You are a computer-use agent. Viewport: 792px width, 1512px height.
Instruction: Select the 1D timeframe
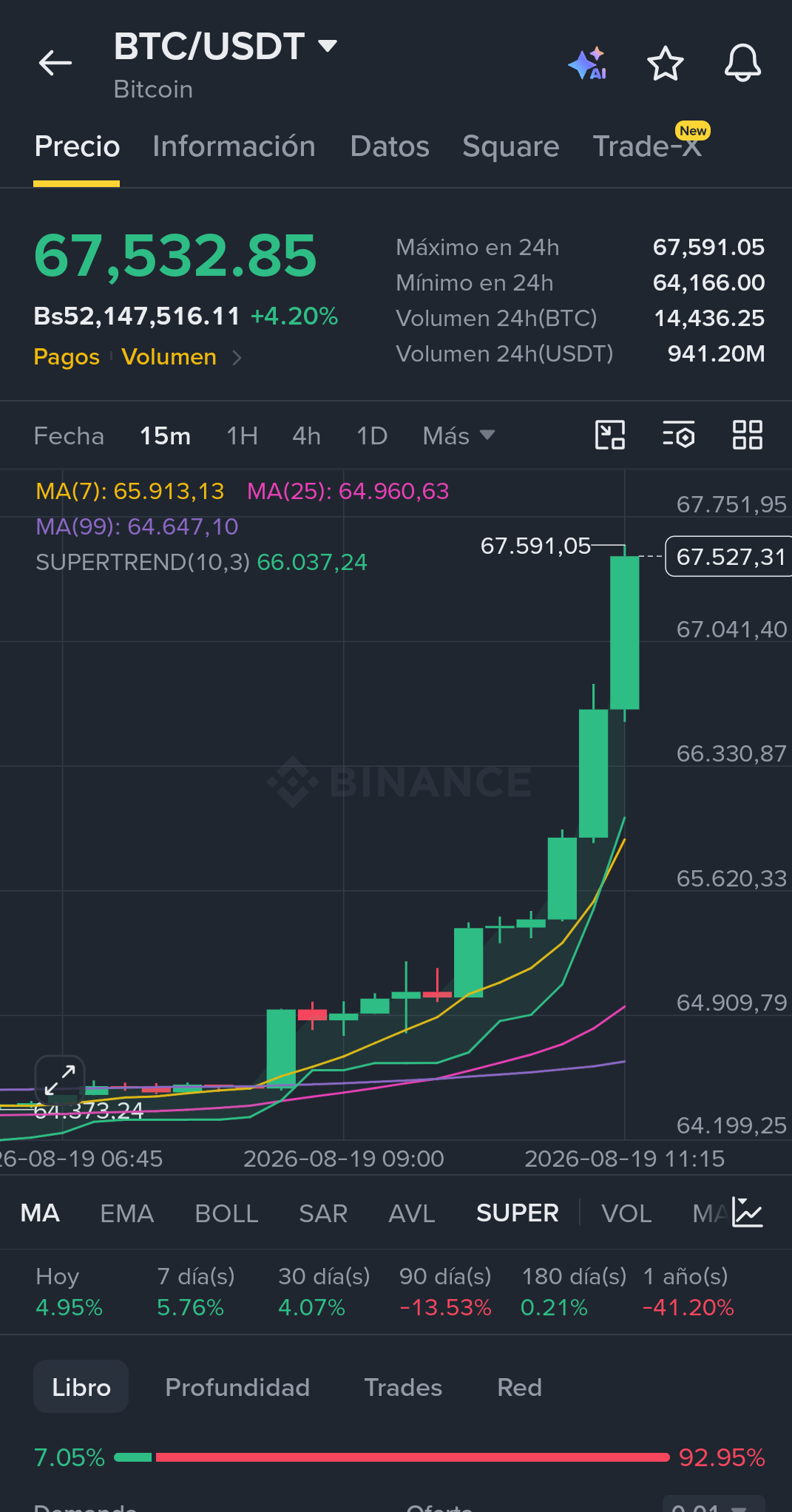(372, 436)
